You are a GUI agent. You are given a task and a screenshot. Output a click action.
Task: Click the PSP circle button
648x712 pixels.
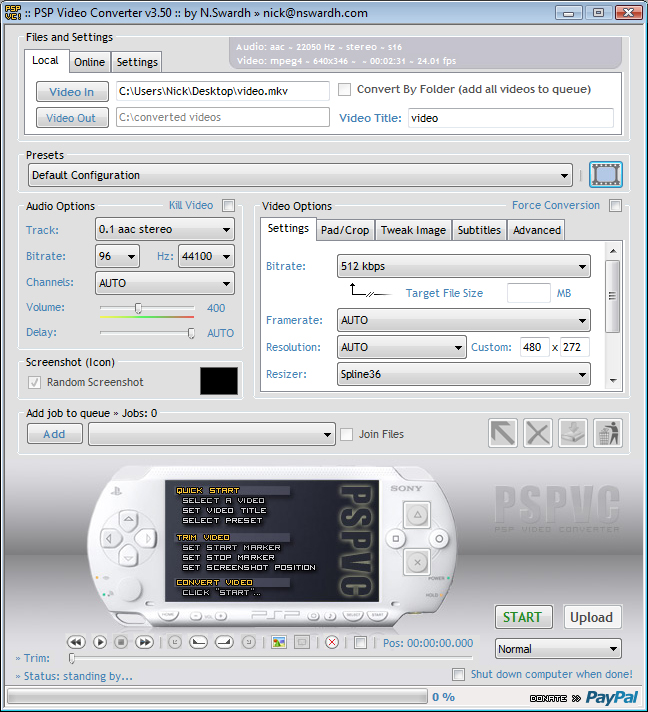coord(439,539)
